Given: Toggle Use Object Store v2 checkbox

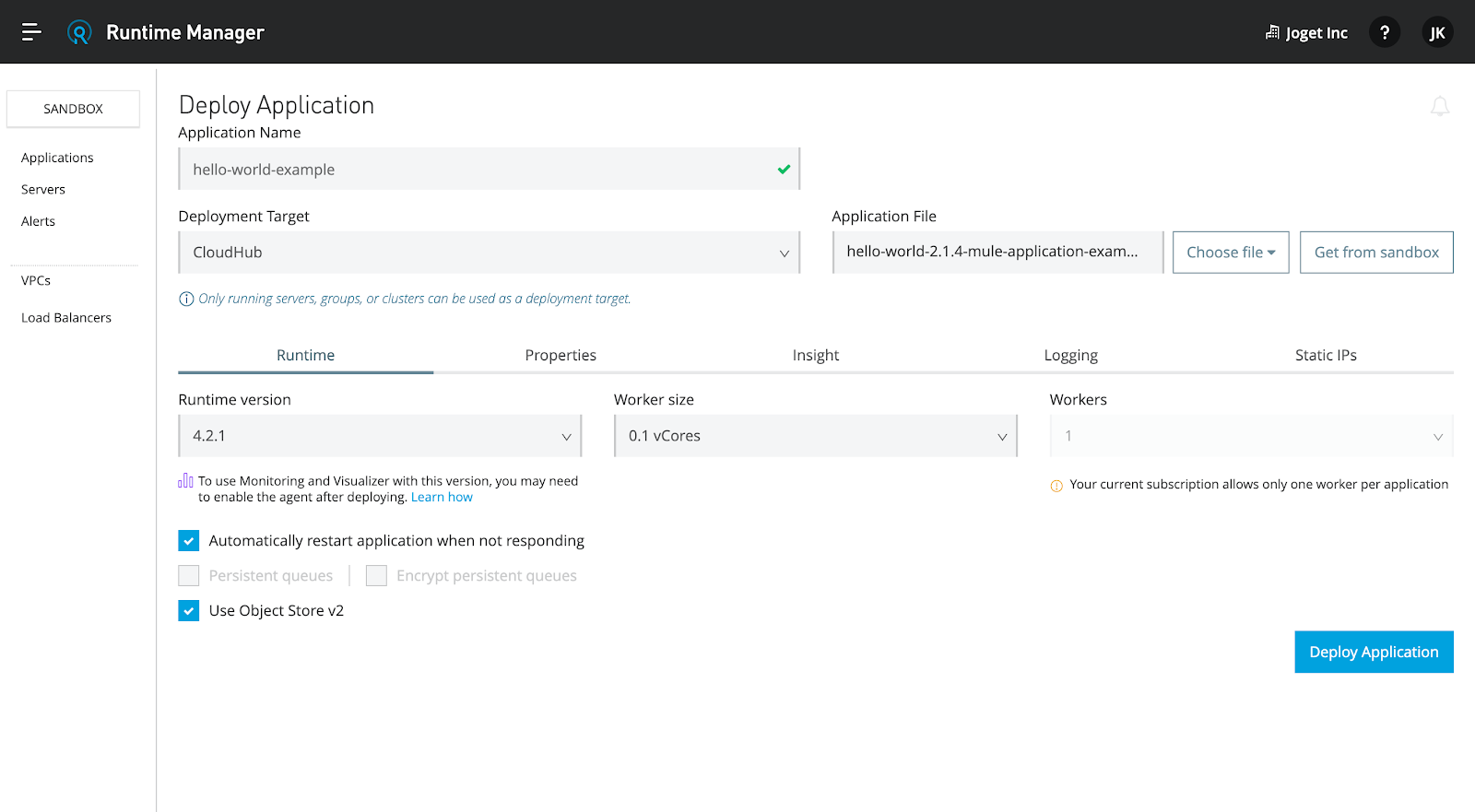Looking at the screenshot, I should click(x=189, y=610).
